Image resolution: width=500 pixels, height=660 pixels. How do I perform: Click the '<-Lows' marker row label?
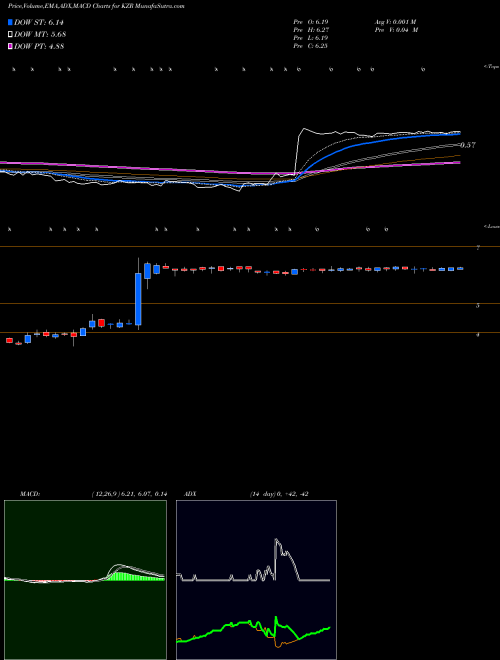pyautogui.click(x=491, y=226)
